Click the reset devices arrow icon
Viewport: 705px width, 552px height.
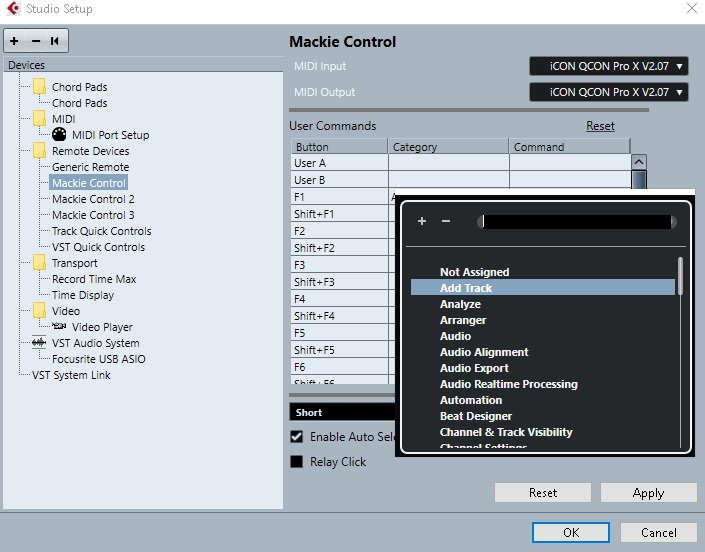pos(55,41)
